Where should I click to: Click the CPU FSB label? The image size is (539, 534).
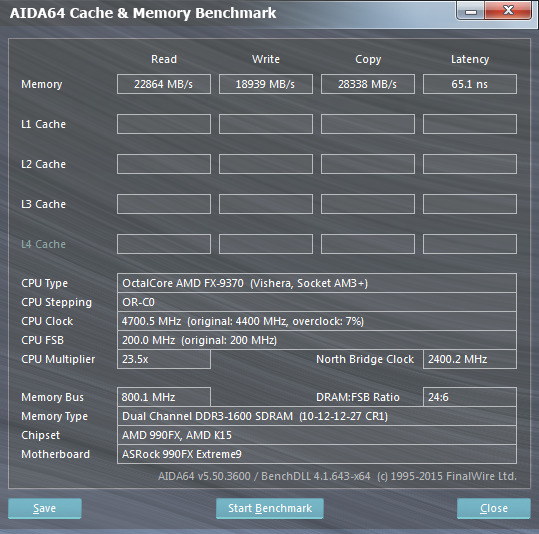(x=42, y=340)
